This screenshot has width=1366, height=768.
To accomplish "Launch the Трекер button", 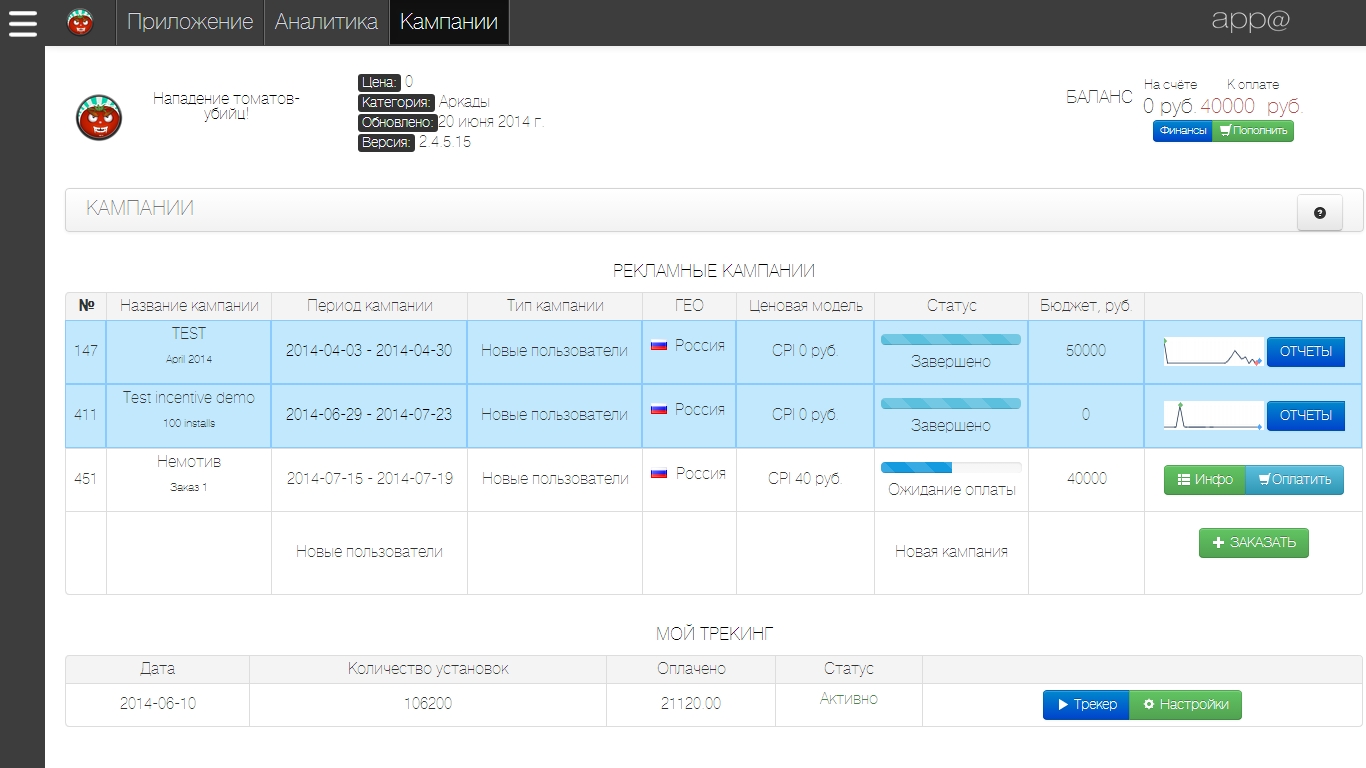I will [x=1086, y=704].
